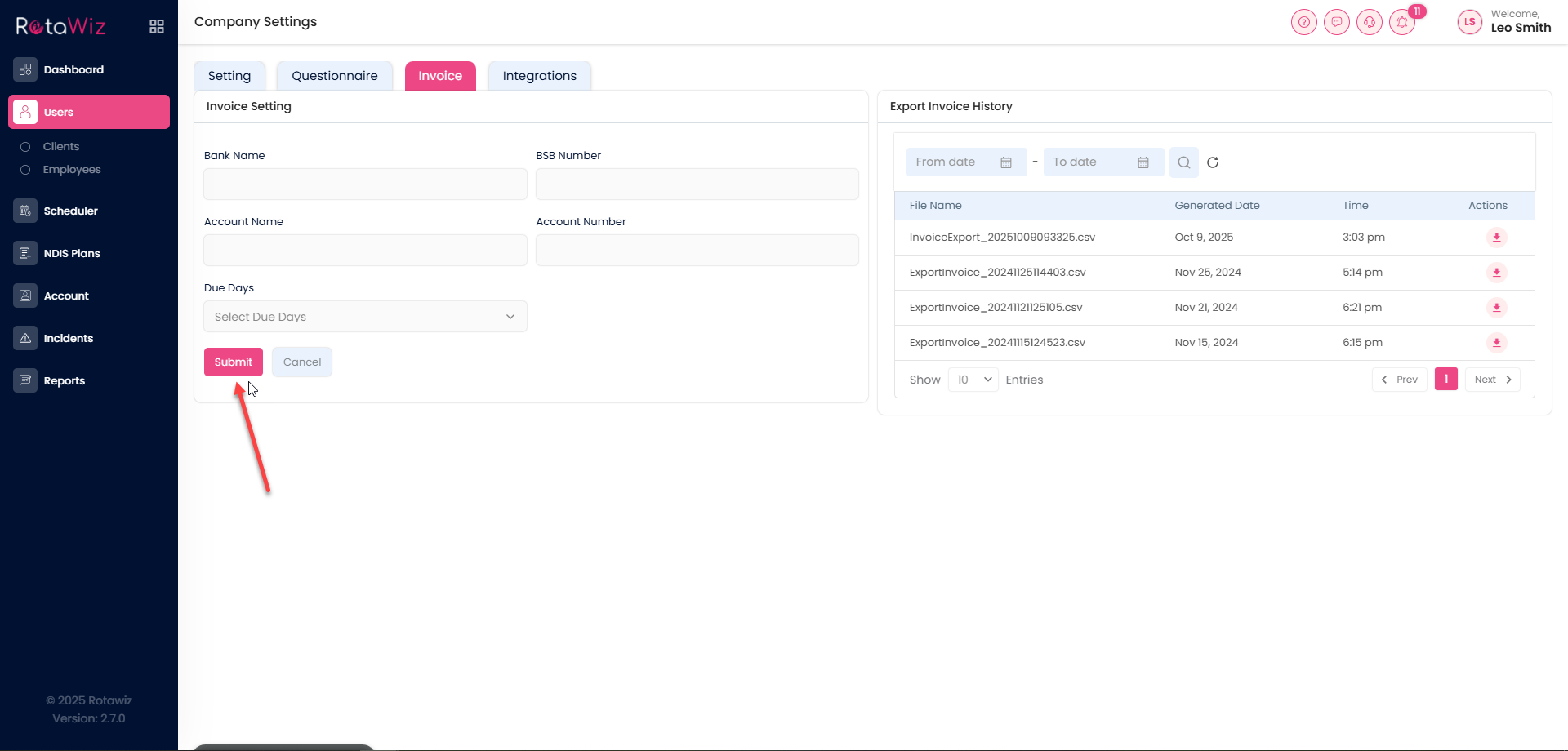Viewport: 1568px width, 751px height.
Task: Click the support headset icon
Action: (x=1369, y=22)
